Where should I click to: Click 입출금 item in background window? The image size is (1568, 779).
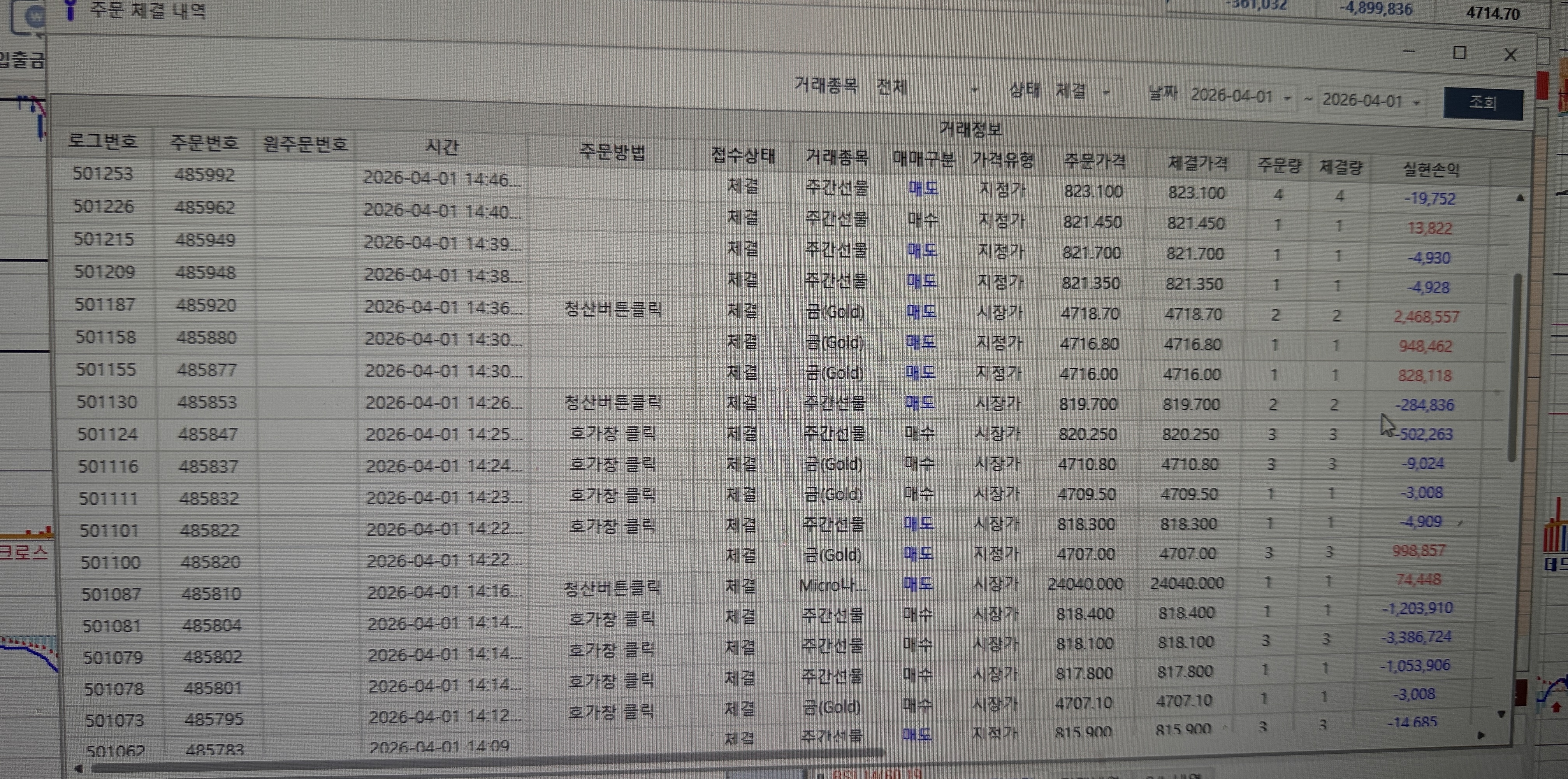pyautogui.click(x=22, y=60)
